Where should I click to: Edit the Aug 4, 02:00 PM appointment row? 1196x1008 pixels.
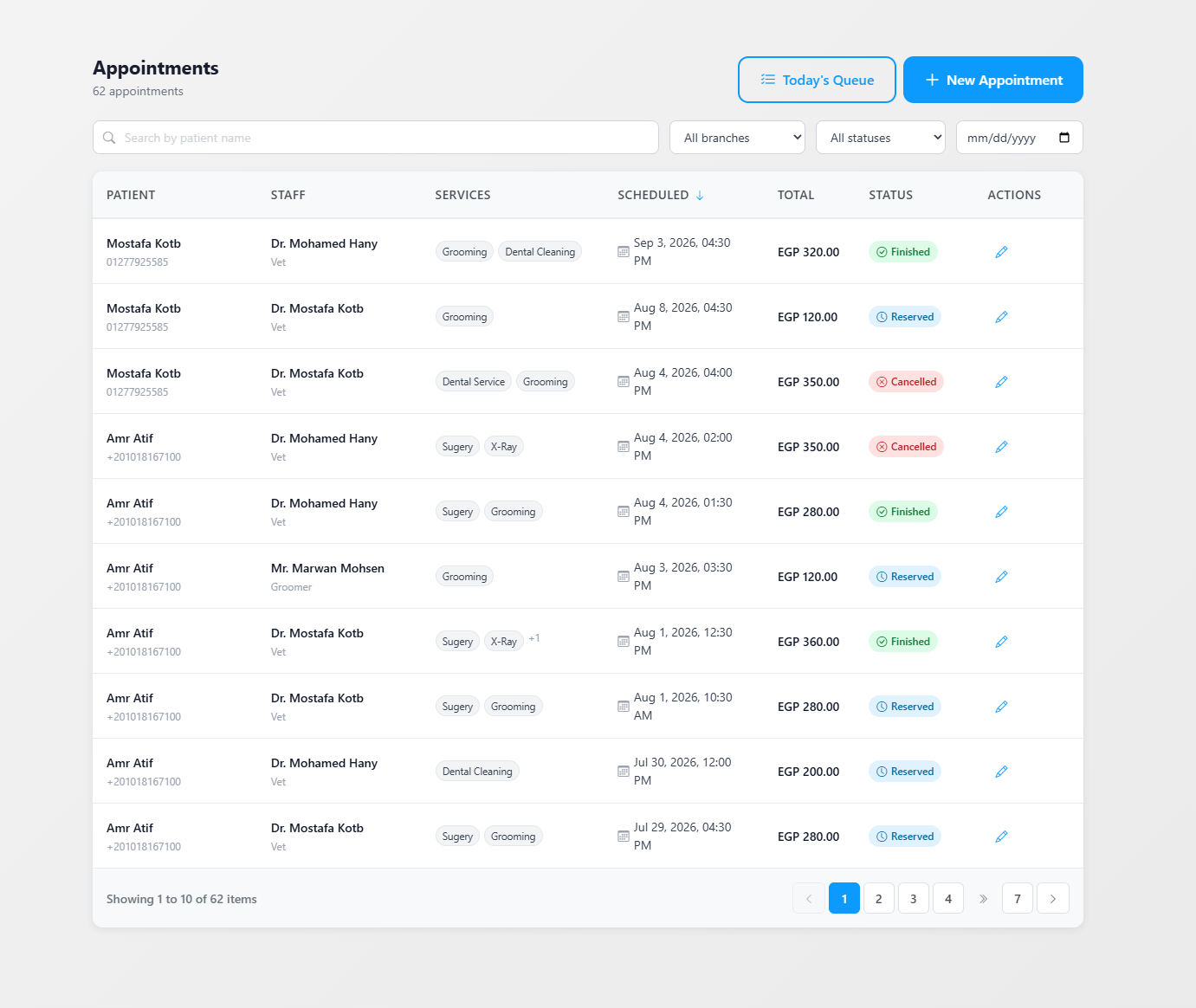1001,447
